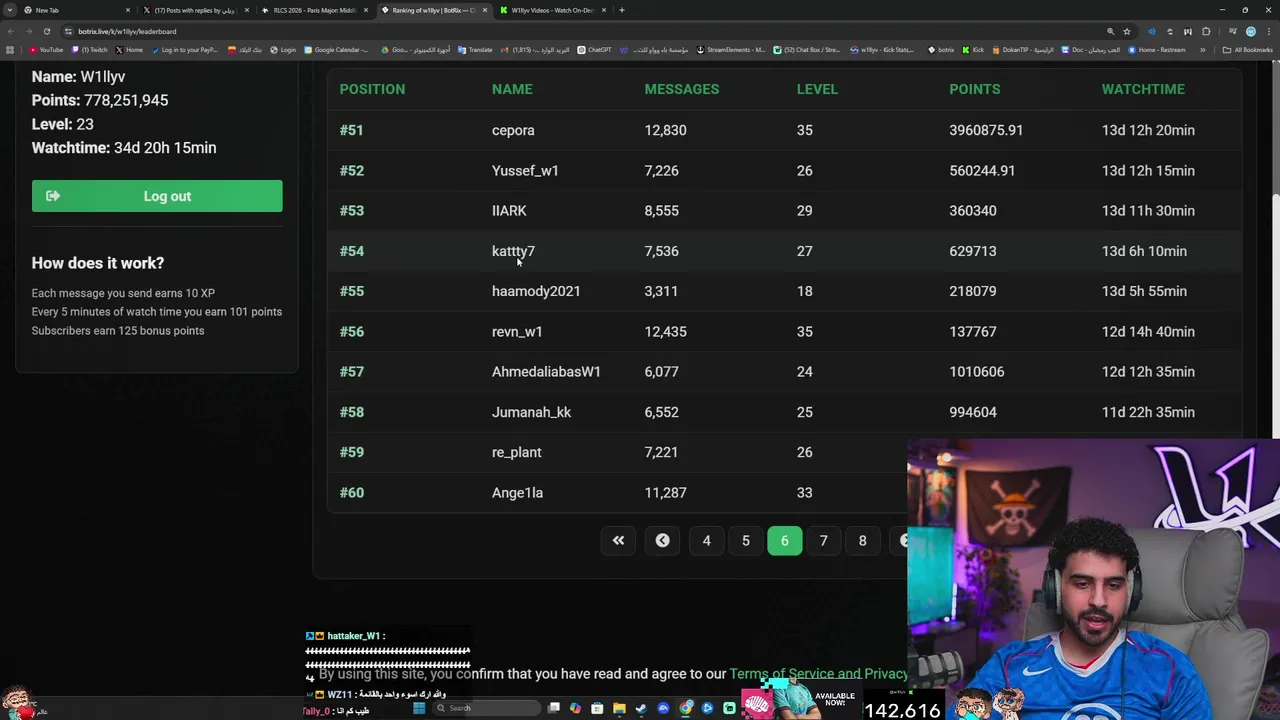Open File Explorer from the taskbar
This screenshot has width=1280, height=720.
(x=619, y=708)
